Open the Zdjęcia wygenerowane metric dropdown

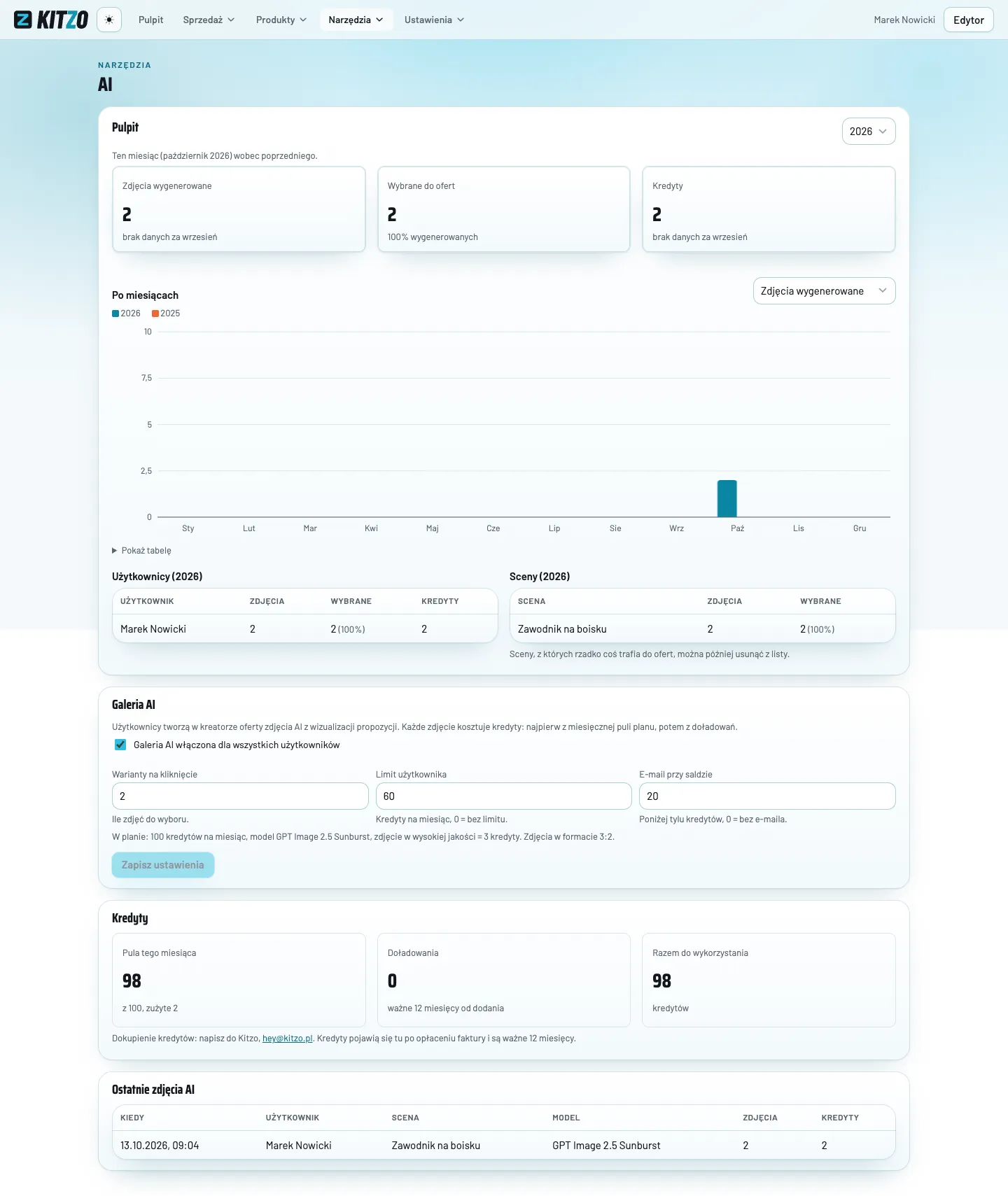point(824,291)
